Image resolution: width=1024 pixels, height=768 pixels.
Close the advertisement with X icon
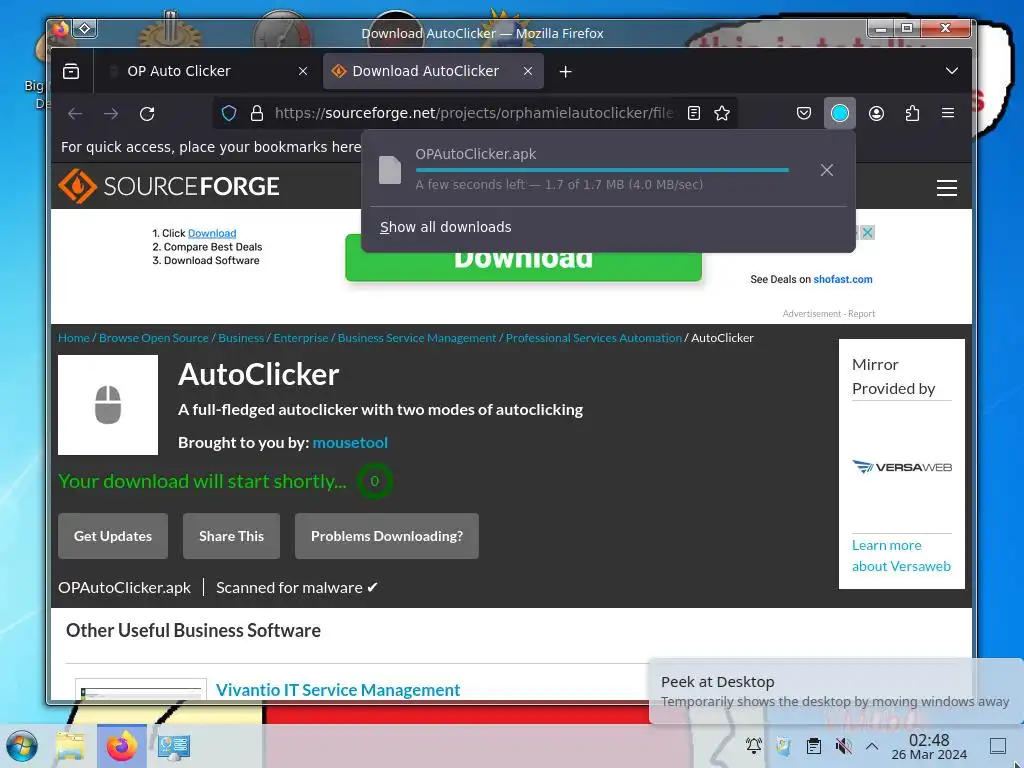point(867,232)
